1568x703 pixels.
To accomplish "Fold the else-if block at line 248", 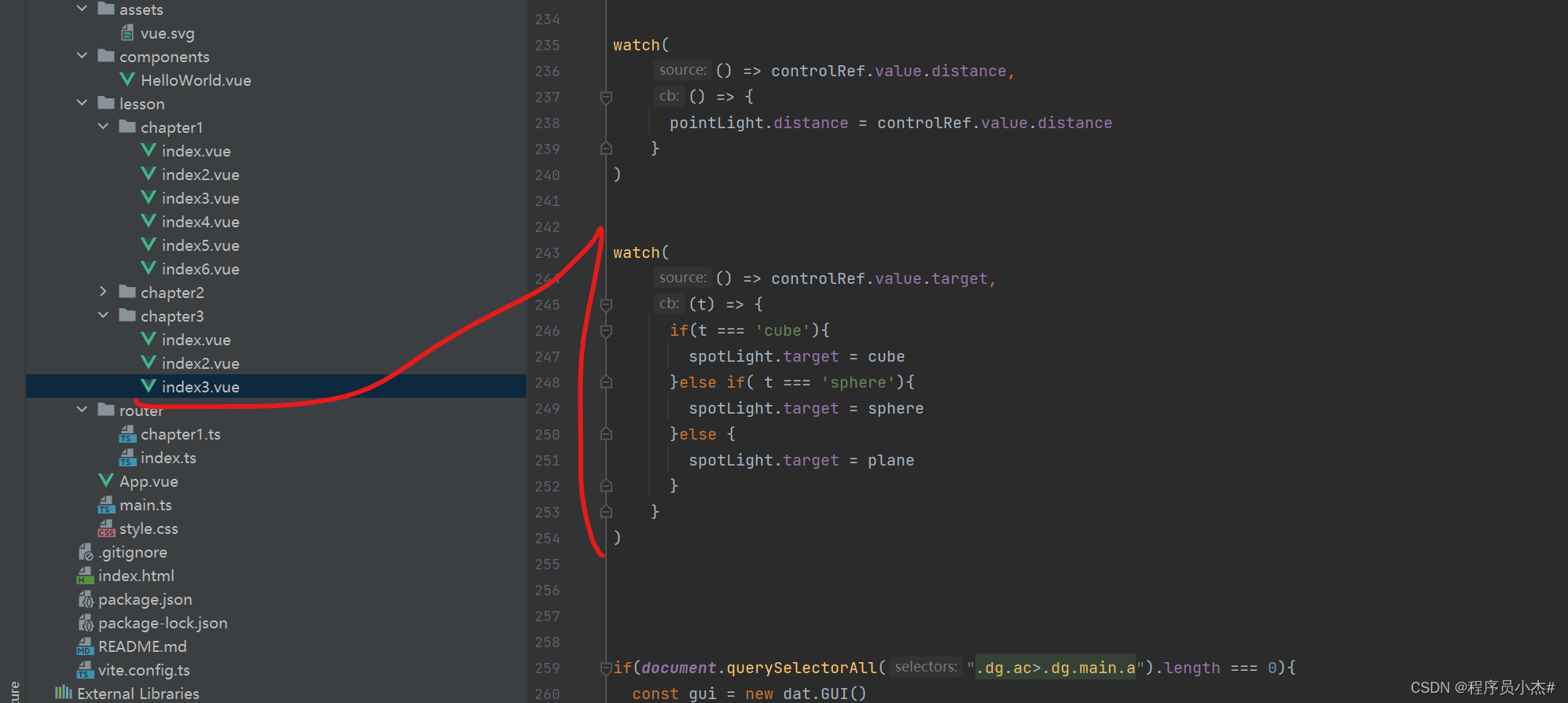I will (606, 382).
